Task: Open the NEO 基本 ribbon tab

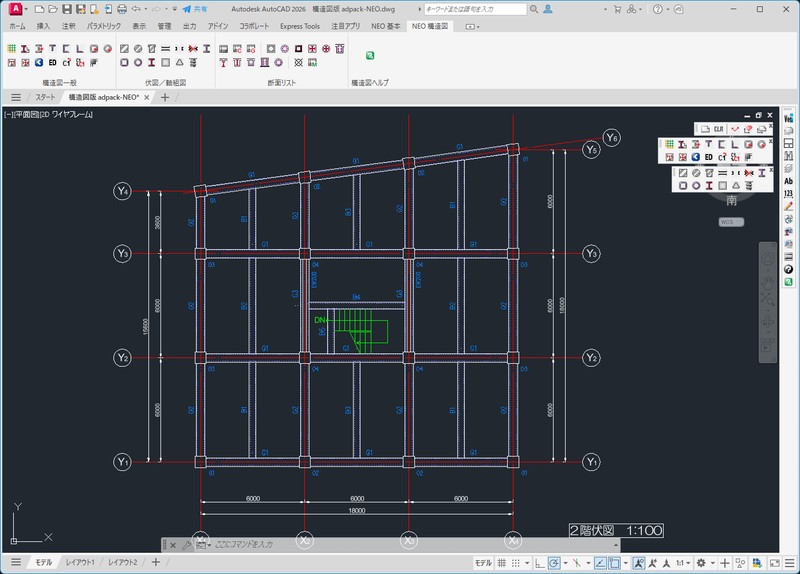Action: 386,26
